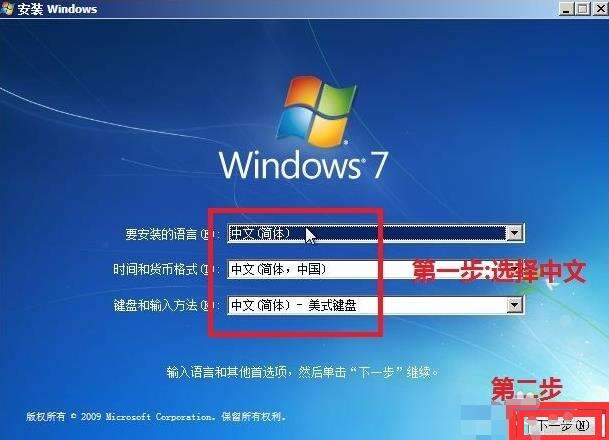Close the 安装 Windows setup window
Viewport: 609px width, 440px height.
point(600,8)
